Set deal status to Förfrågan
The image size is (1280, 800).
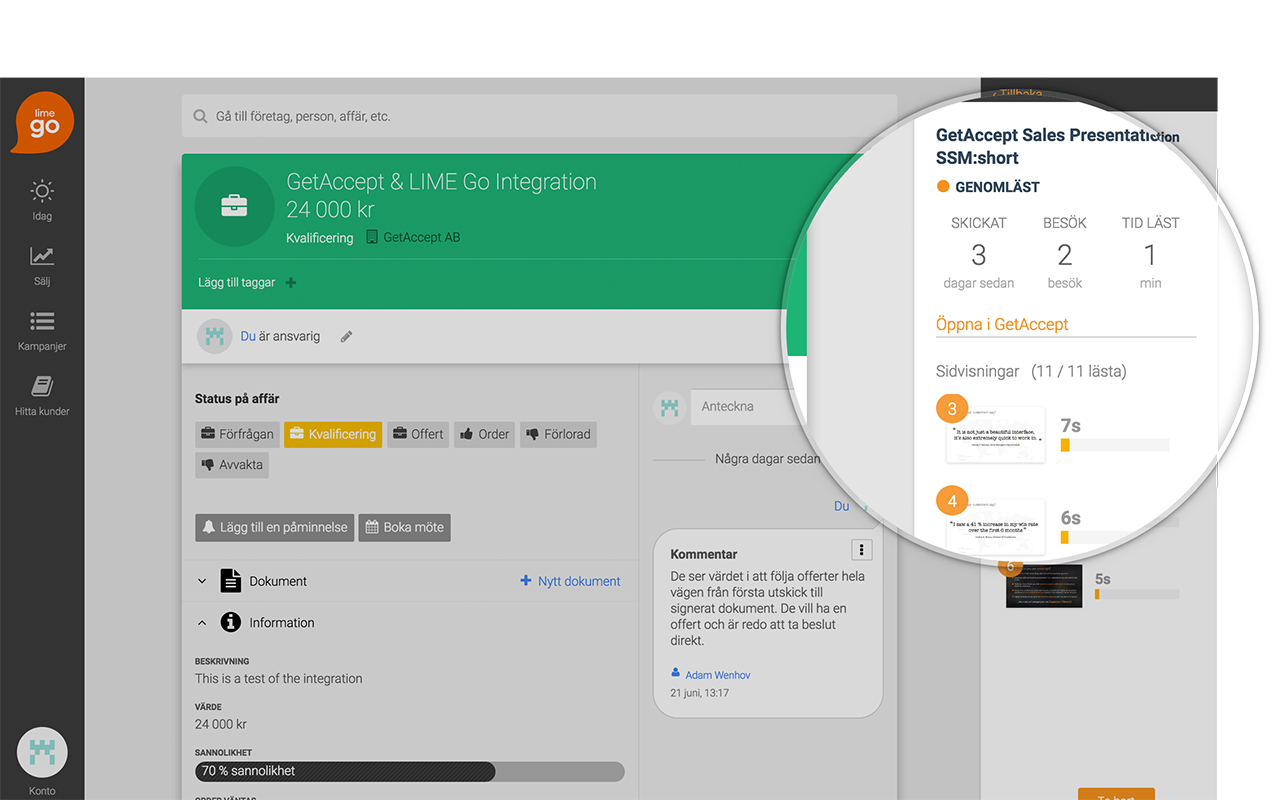pos(237,434)
